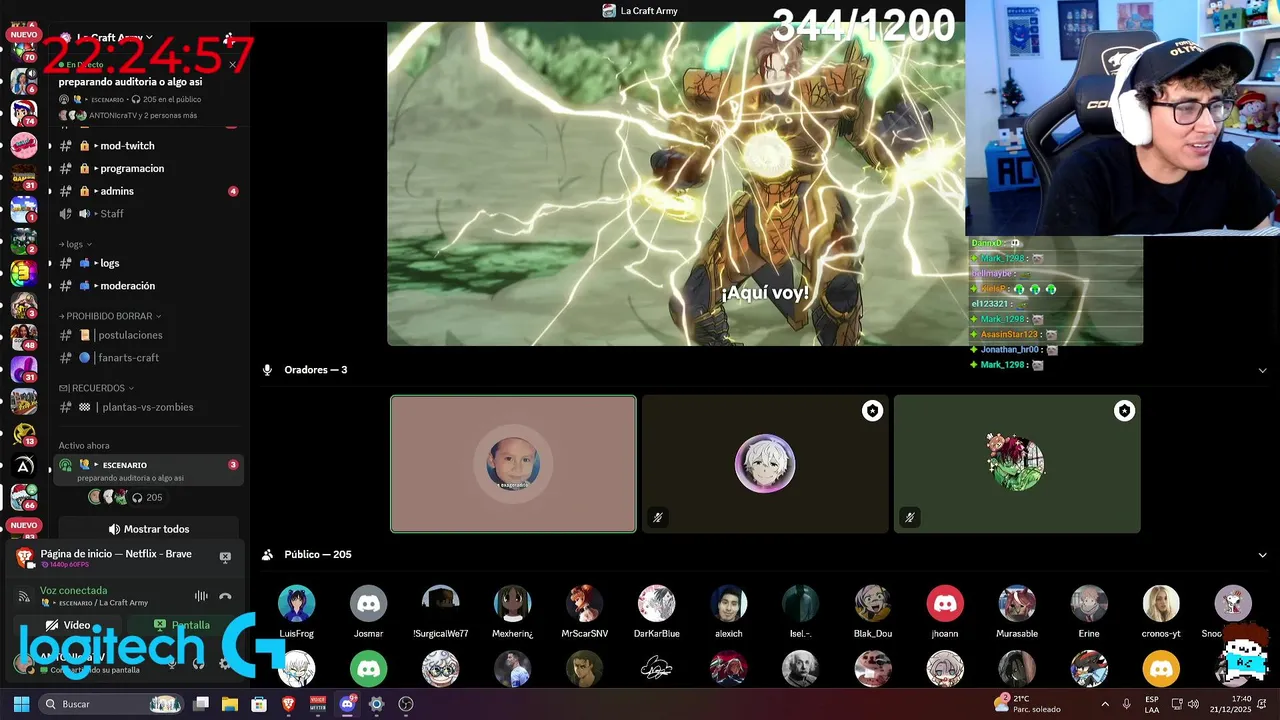This screenshot has width=1280, height=720.
Task: Select the white-haired anime speaker tile
Action: [765, 464]
